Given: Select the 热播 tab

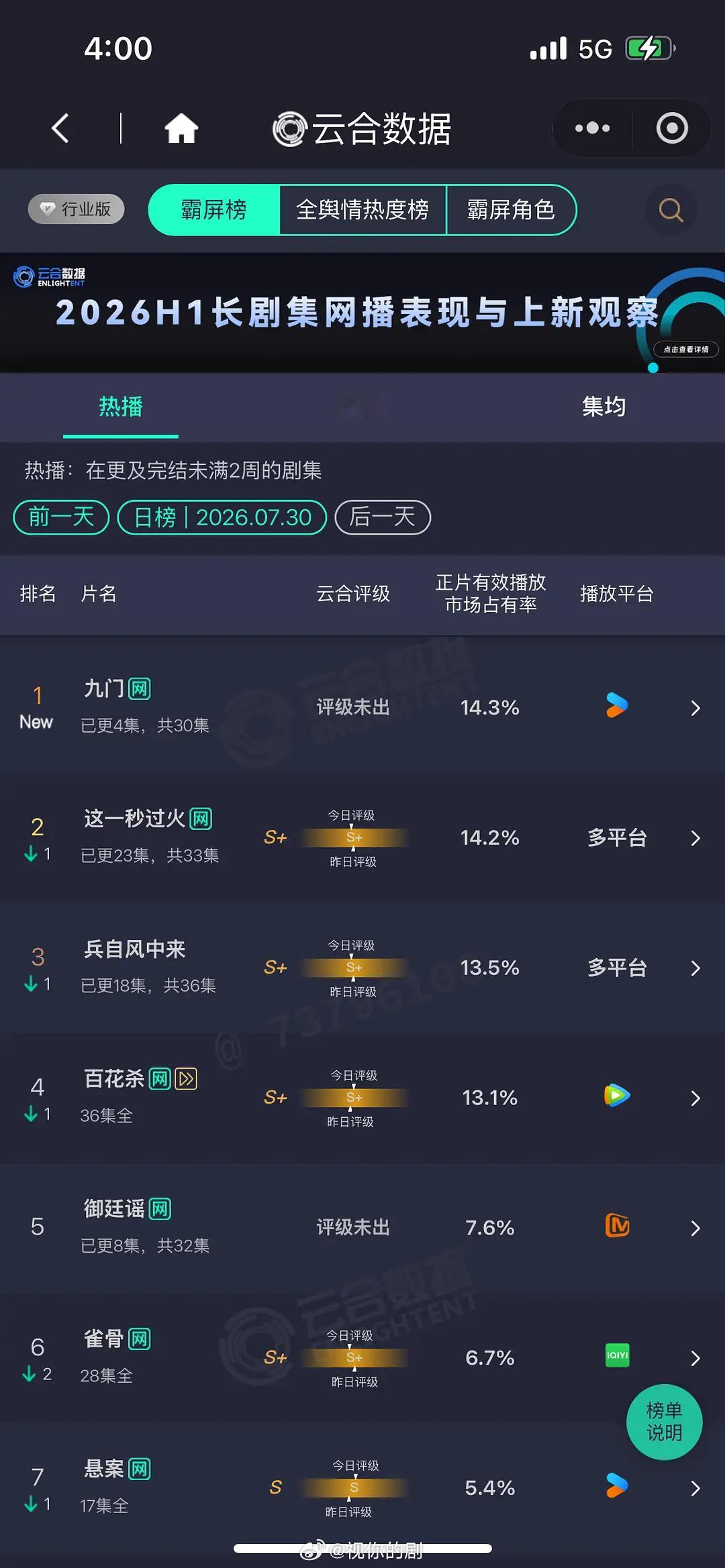Looking at the screenshot, I should click(121, 407).
